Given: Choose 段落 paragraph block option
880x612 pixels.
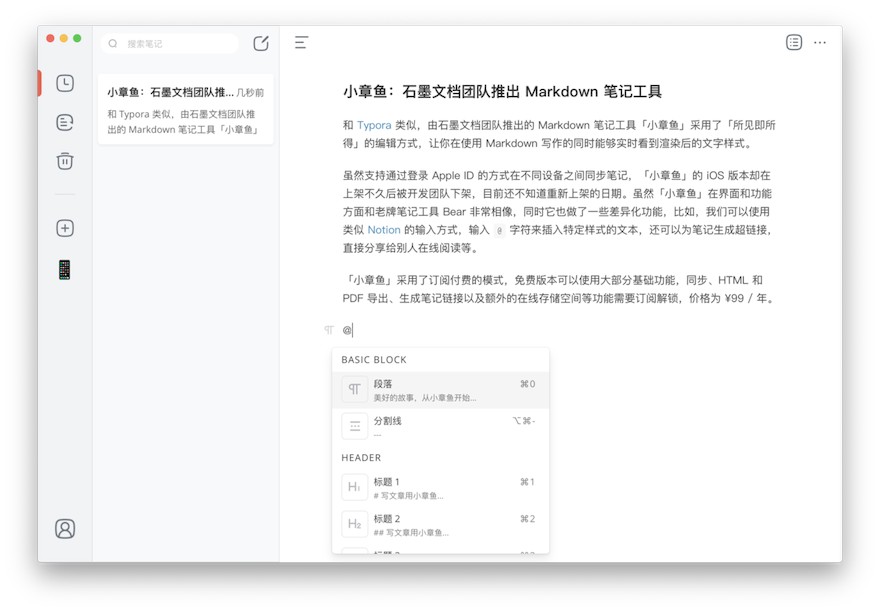Looking at the screenshot, I should pos(441,390).
